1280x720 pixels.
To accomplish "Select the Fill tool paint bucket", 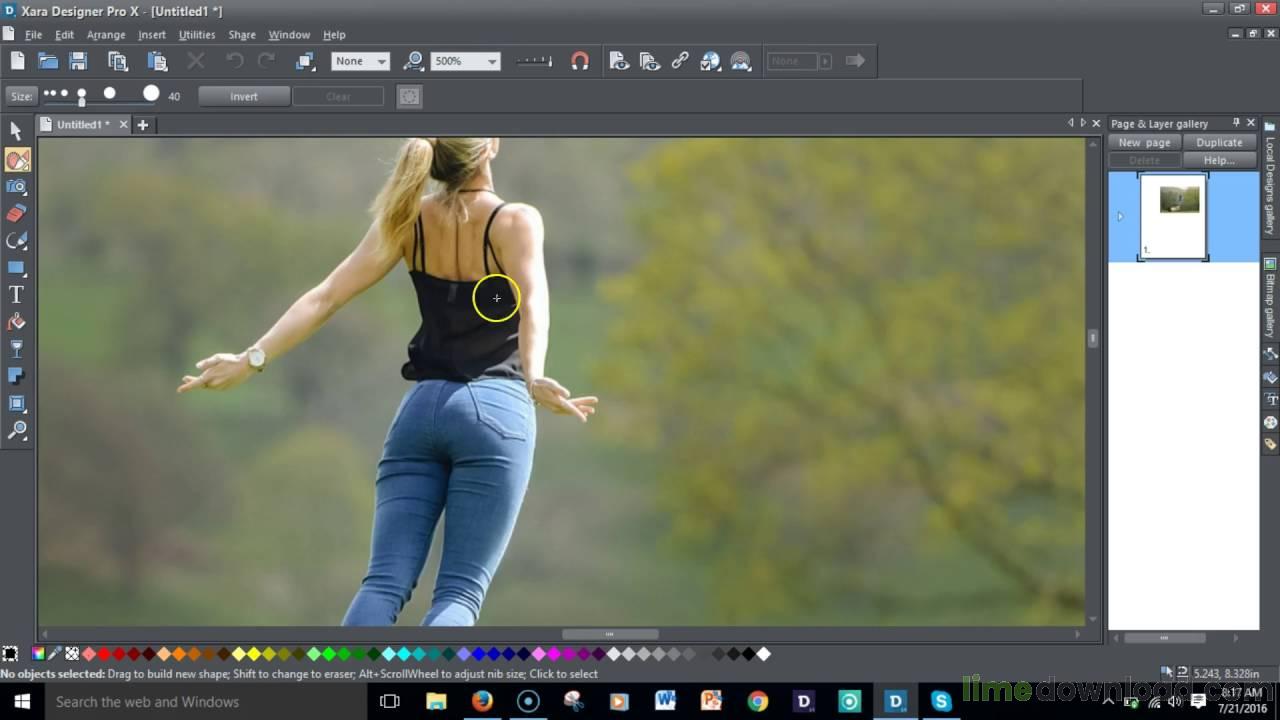I will [x=16, y=321].
